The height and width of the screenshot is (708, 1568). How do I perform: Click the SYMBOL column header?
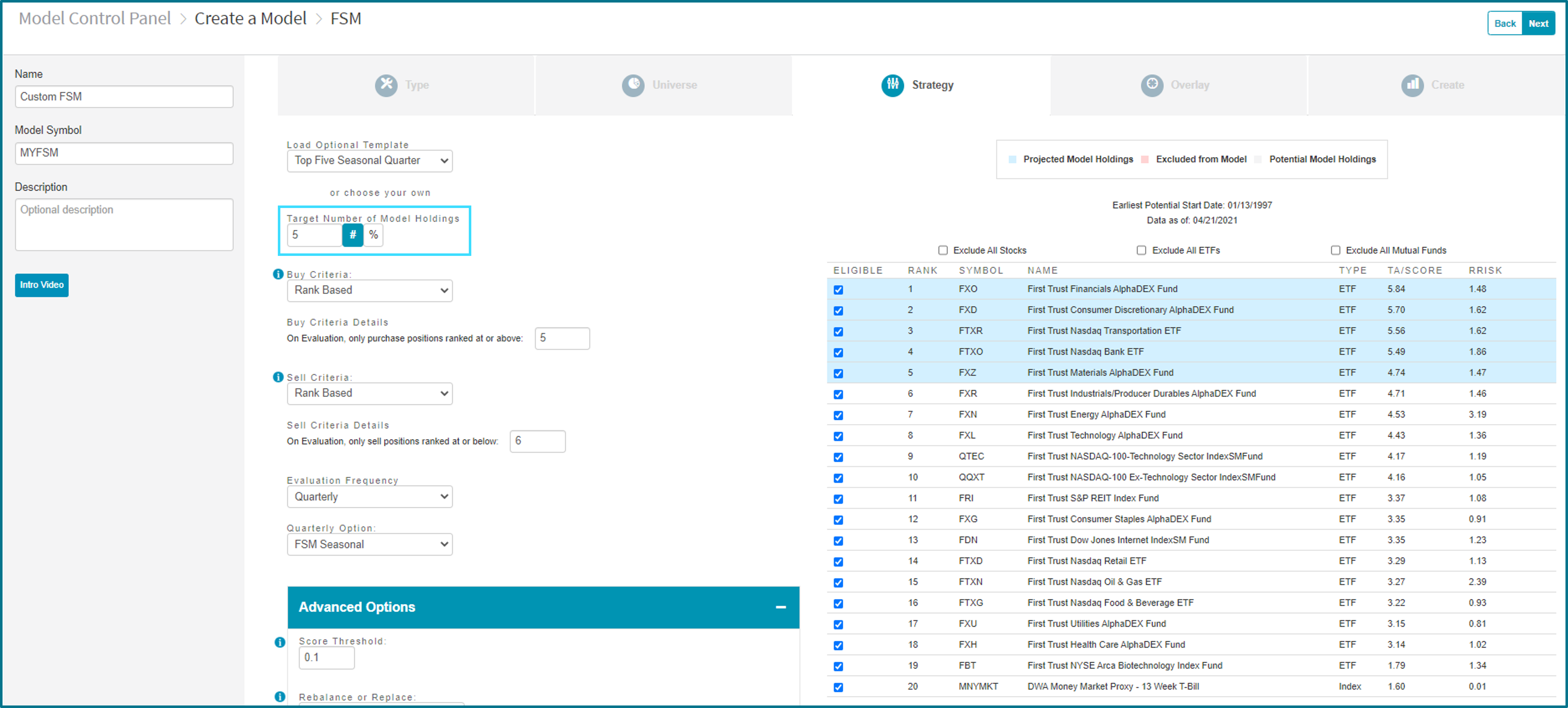(980, 271)
